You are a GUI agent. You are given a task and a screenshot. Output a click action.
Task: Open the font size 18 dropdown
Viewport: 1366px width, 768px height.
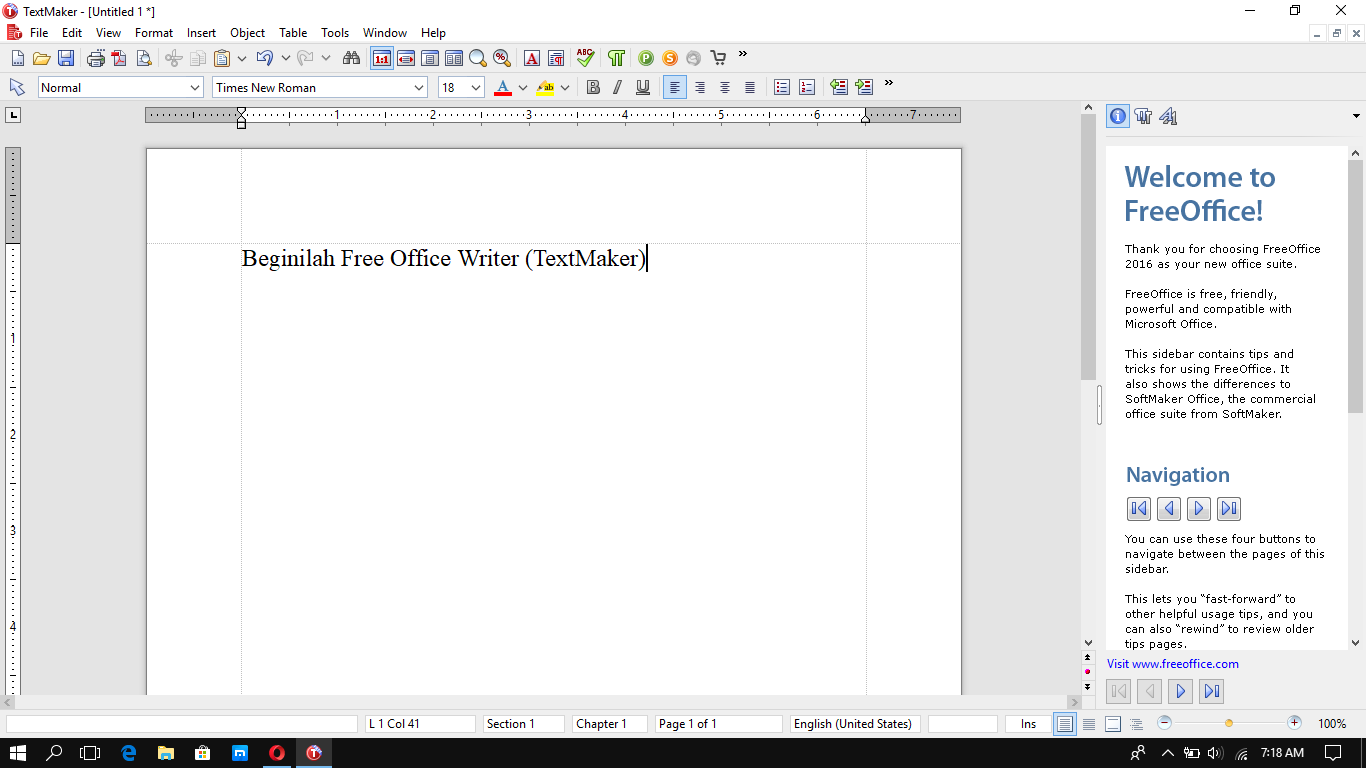475,87
